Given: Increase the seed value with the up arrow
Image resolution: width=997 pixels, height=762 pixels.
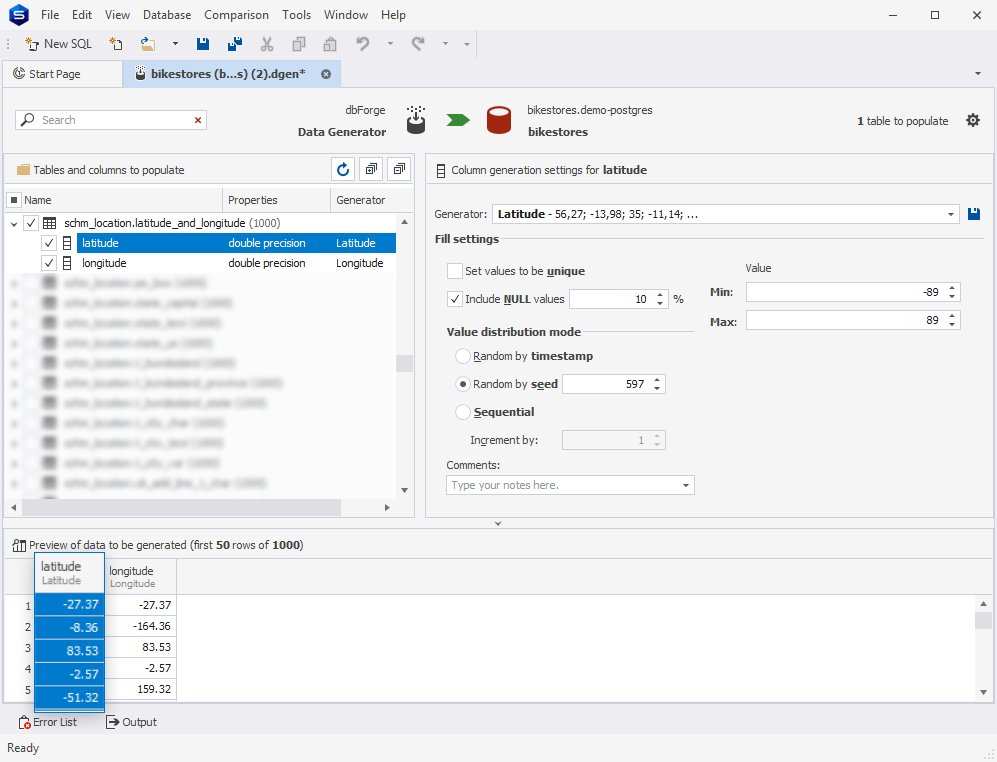Looking at the screenshot, I should pos(657,380).
